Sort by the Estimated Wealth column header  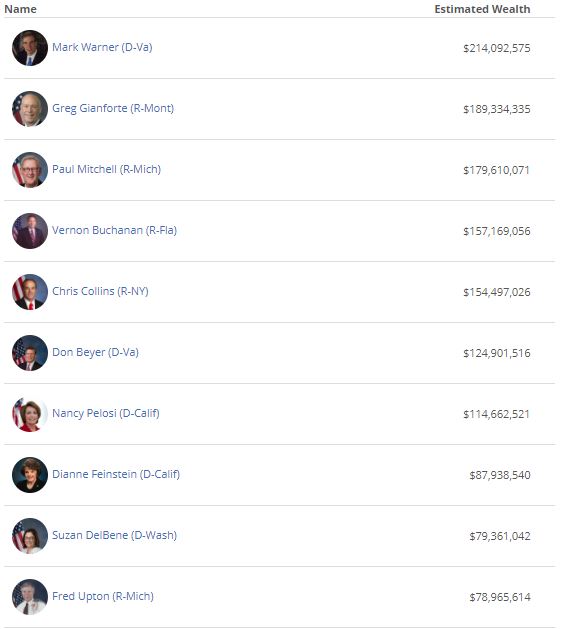482,9
